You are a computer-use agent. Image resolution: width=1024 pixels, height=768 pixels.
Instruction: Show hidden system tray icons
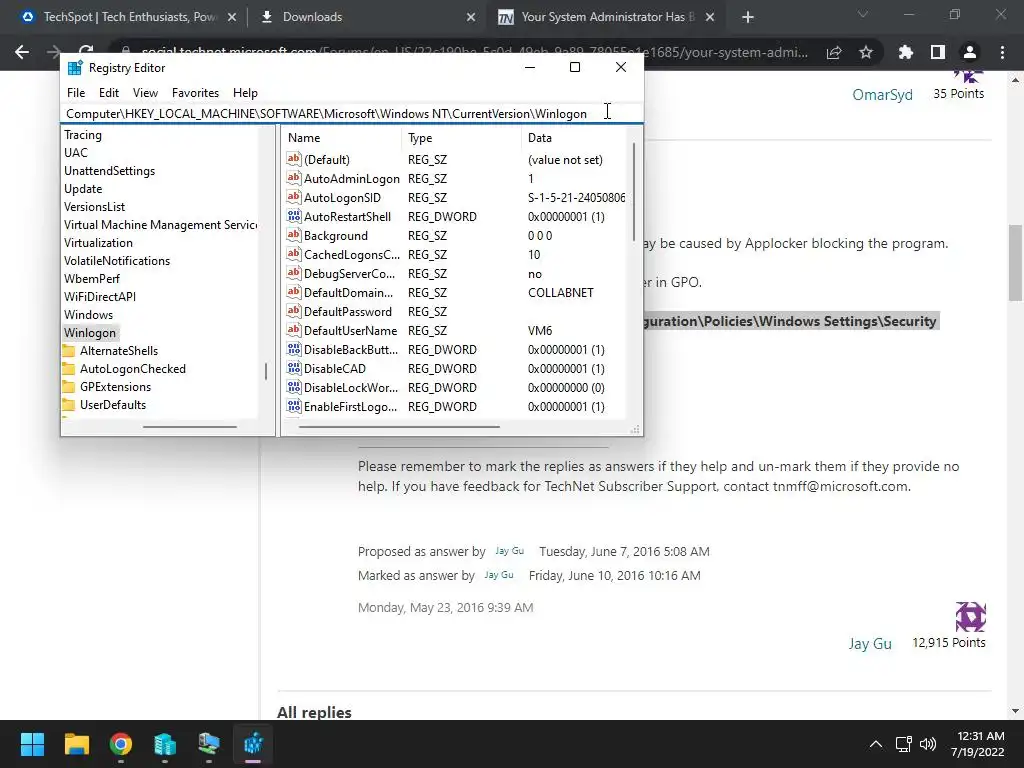click(876, 744)
